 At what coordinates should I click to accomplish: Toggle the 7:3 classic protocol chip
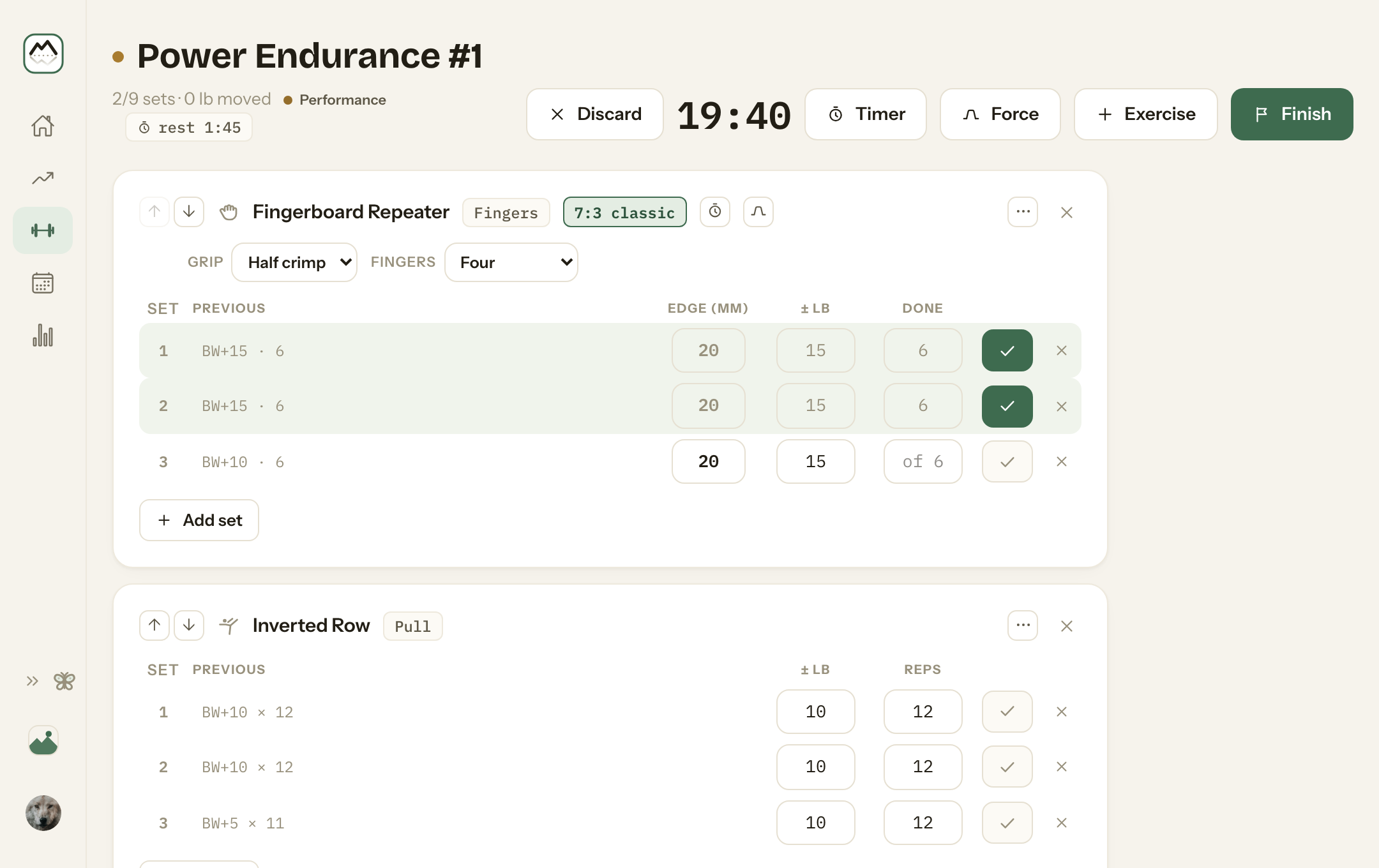(x=625, y=212)
